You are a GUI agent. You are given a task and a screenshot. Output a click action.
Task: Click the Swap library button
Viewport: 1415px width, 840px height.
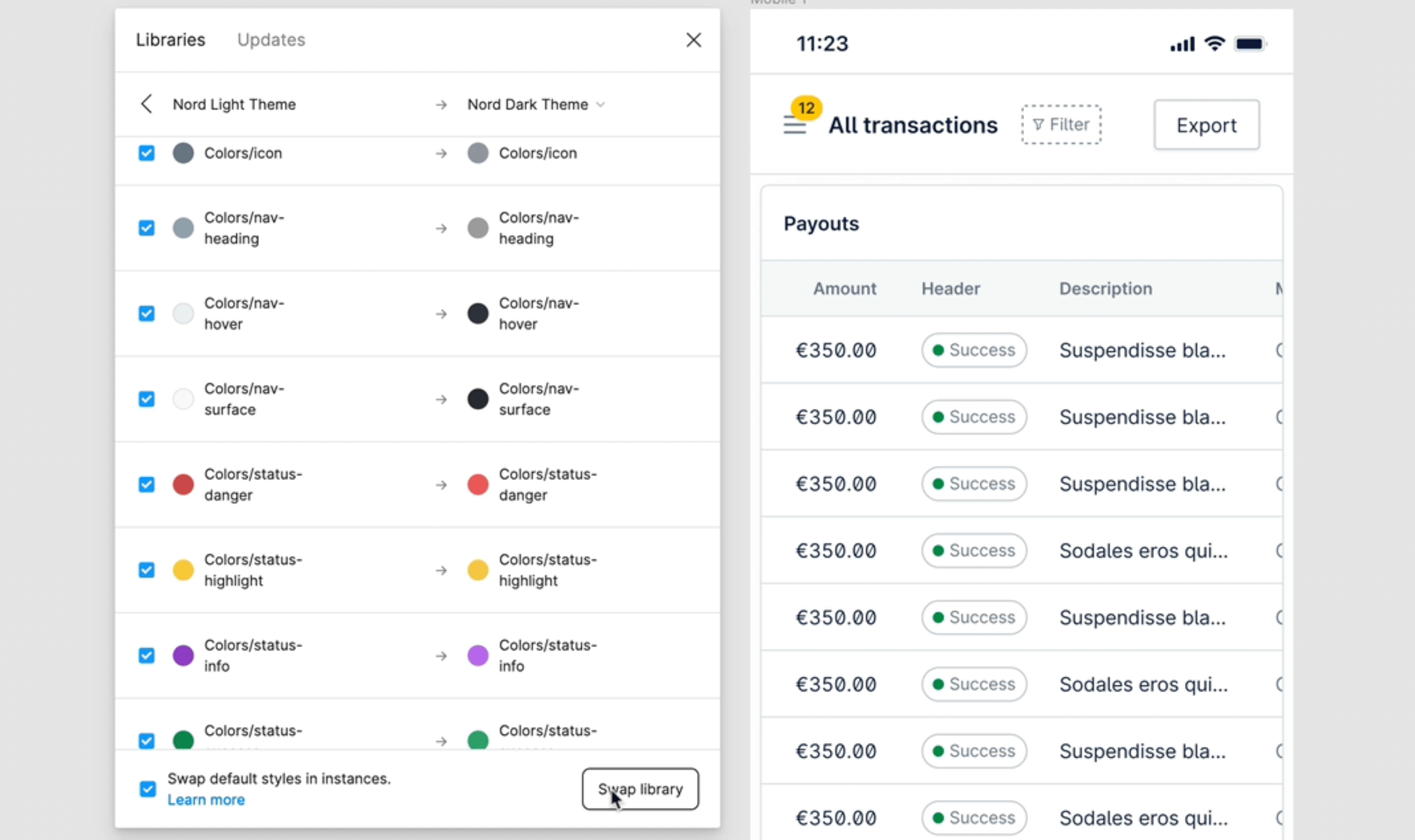point(641,789)
